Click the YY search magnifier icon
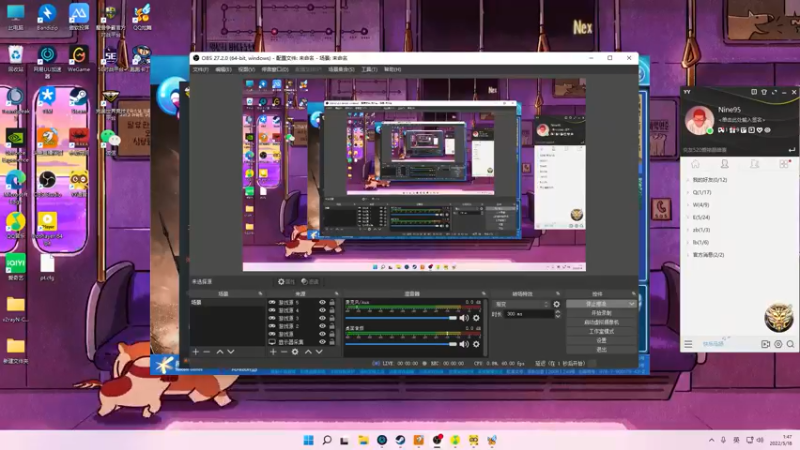This screenshot has height=450, width=800. pyautogui.click(x=790, y=344)
